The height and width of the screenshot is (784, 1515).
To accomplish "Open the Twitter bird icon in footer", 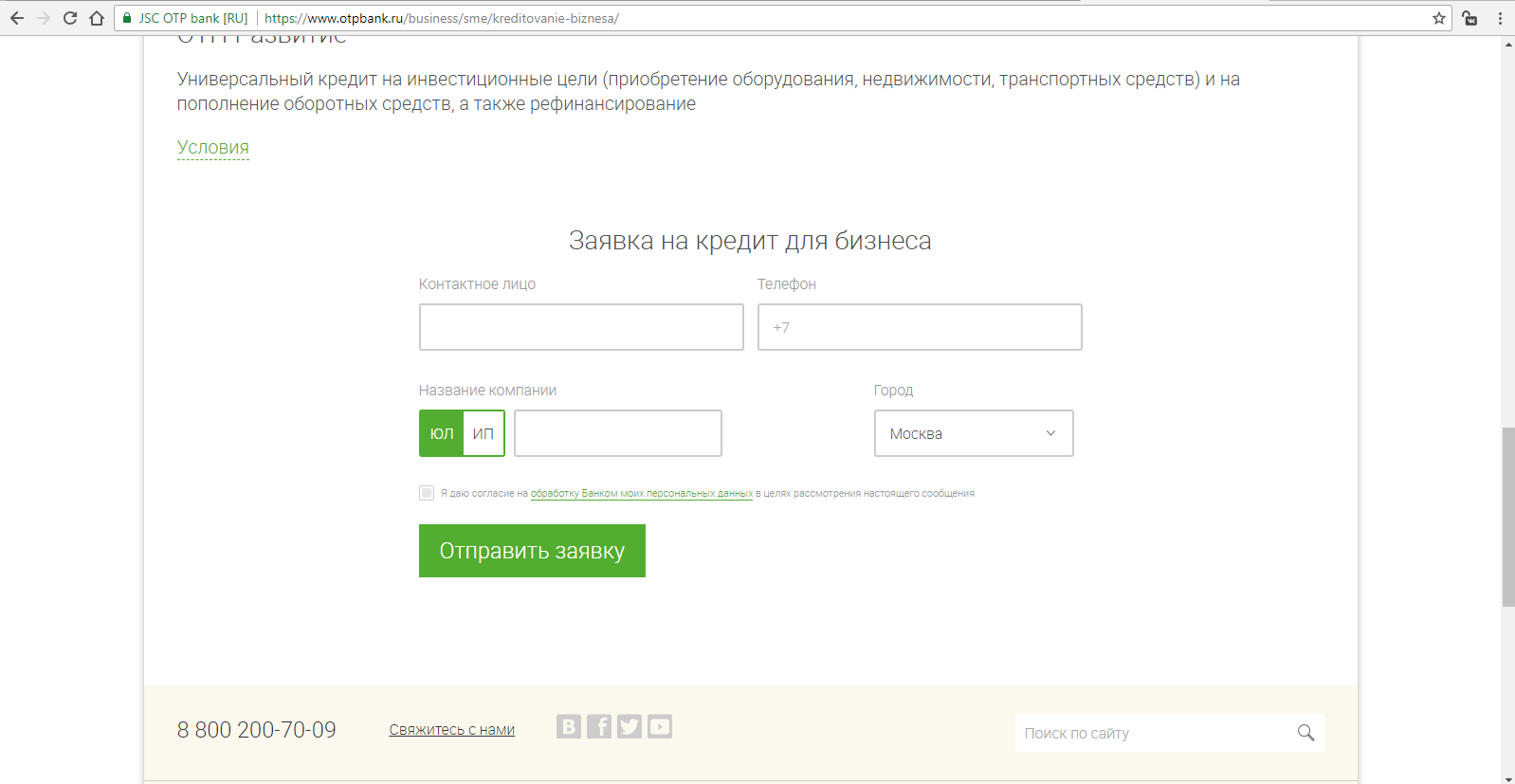I will 630,726.
